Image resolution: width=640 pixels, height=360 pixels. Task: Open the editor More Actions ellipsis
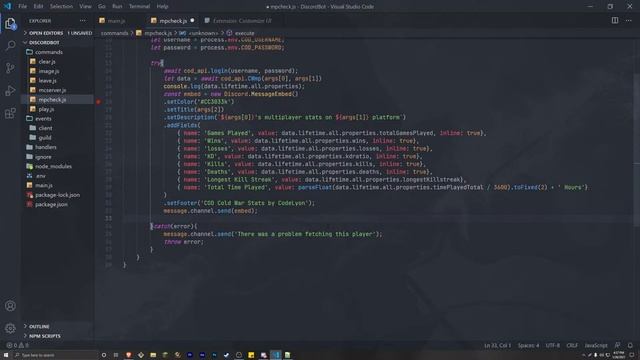coord(629,20)
